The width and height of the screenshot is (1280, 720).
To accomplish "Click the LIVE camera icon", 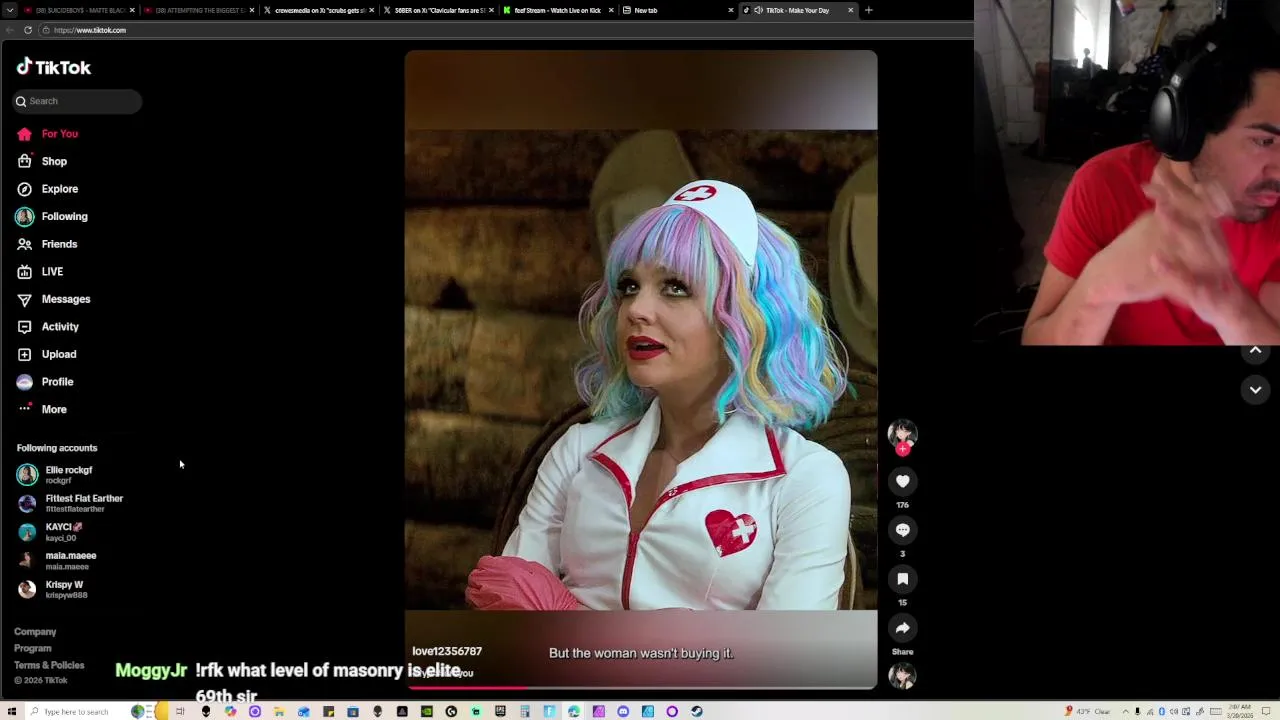I will point(25,272).
